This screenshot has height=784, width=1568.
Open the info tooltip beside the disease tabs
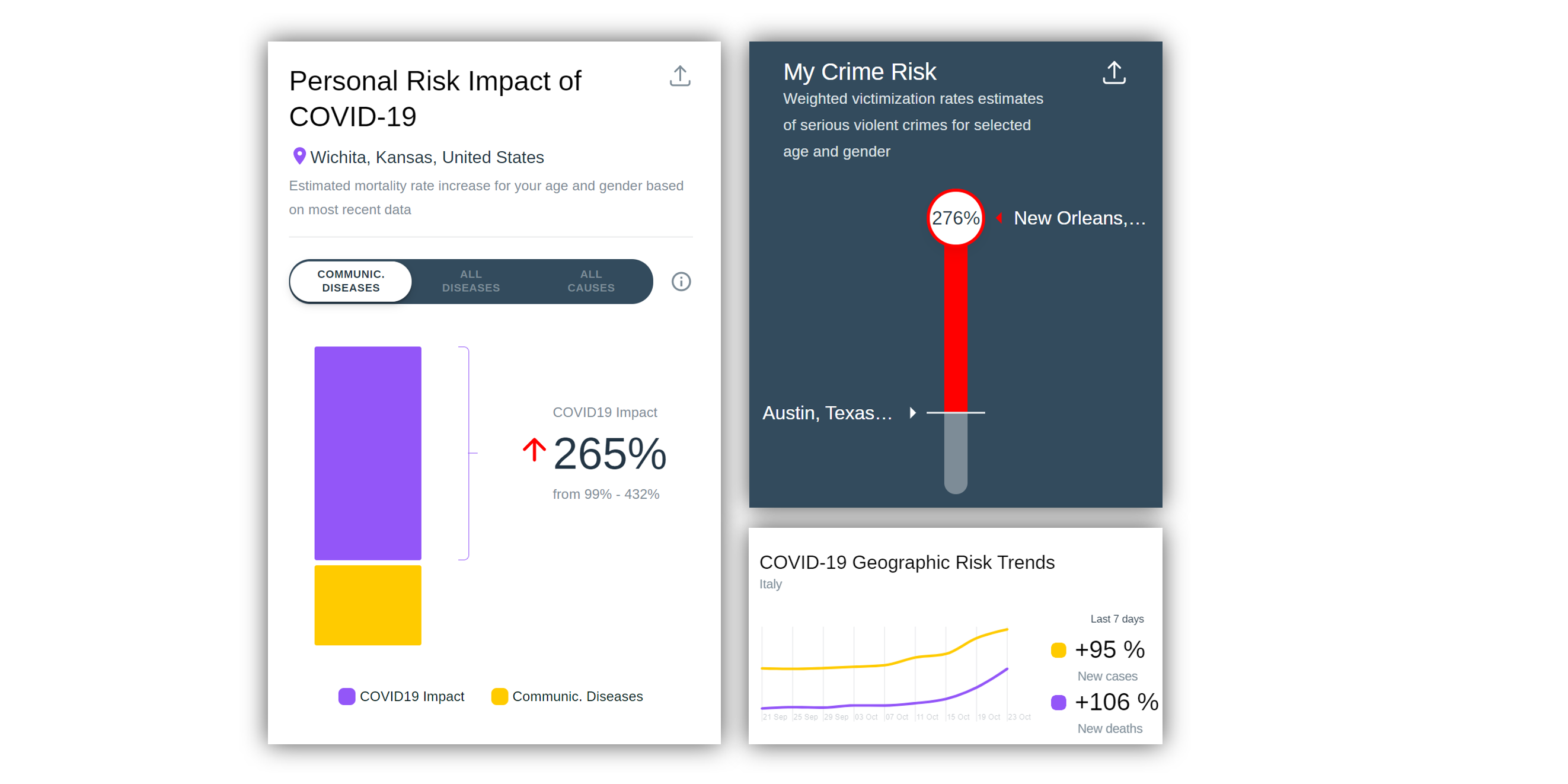click(681, 281)
